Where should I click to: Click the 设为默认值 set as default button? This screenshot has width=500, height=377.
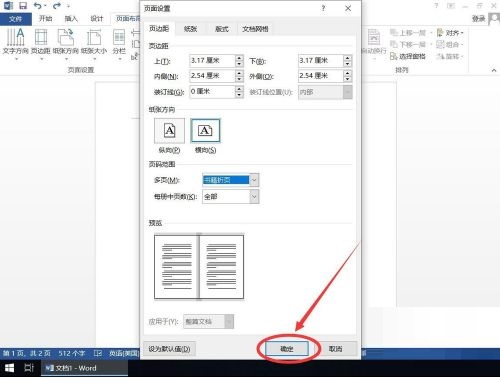click(169, 349)
